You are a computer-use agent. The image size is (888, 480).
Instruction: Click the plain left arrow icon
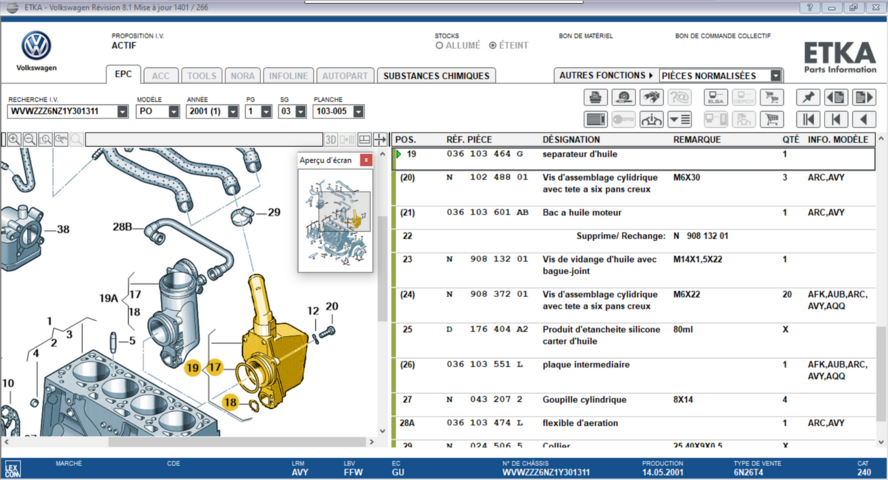coord(864,119)
